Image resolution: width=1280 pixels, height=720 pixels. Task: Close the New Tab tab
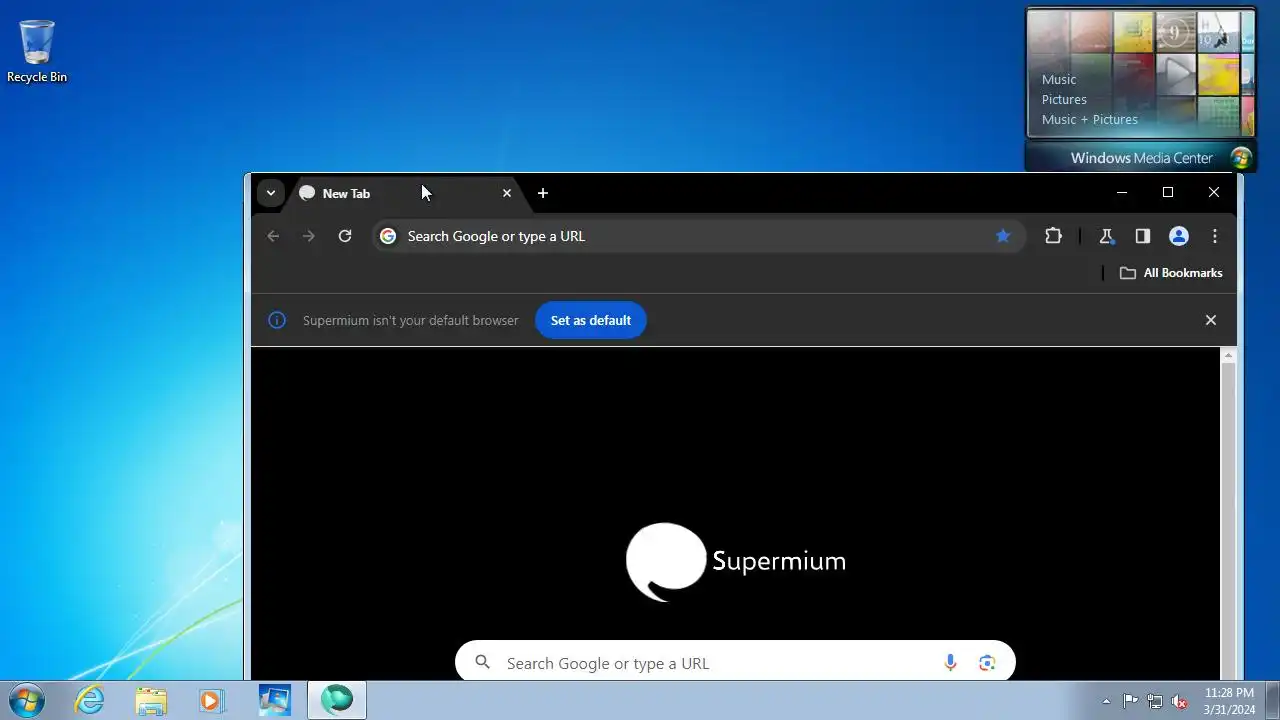point(507,193)
